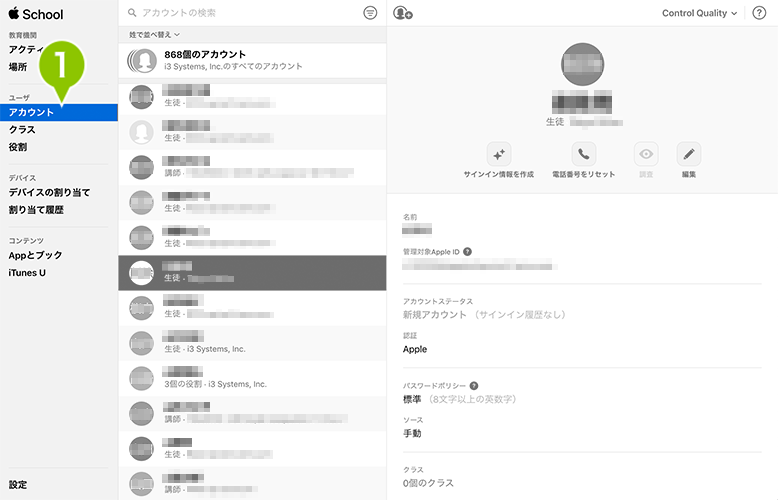Open 場所 in the sidebar
The width and height of the screenshot is (778, 500).
(x=18, y=66)
